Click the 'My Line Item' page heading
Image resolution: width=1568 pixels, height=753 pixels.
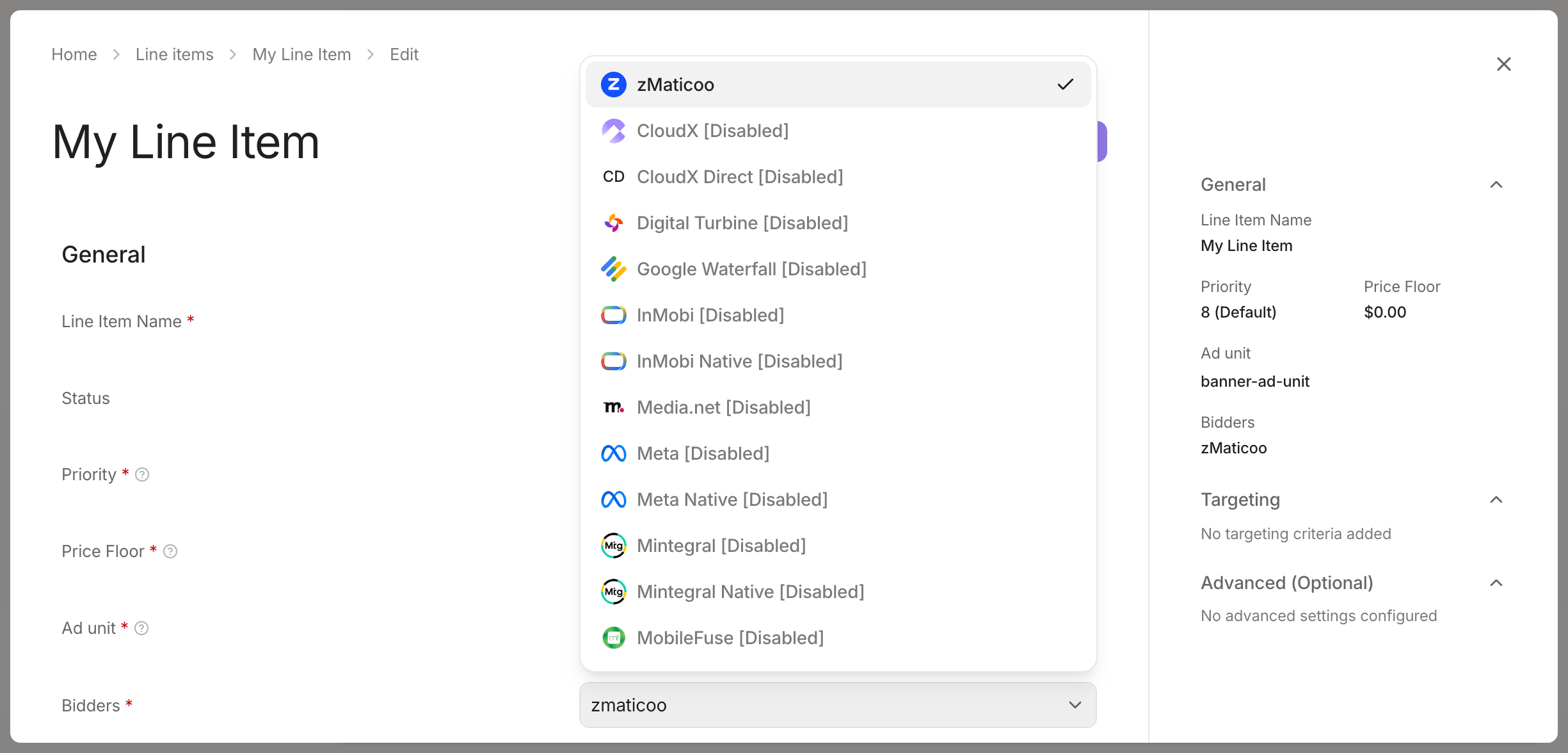click(x=186, y=142)
